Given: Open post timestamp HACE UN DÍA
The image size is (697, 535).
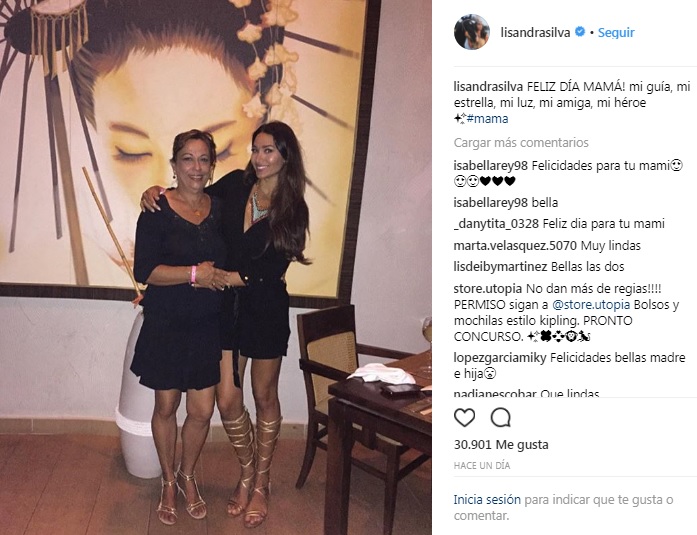Looking at the screenshot, I should pos(482,466).
